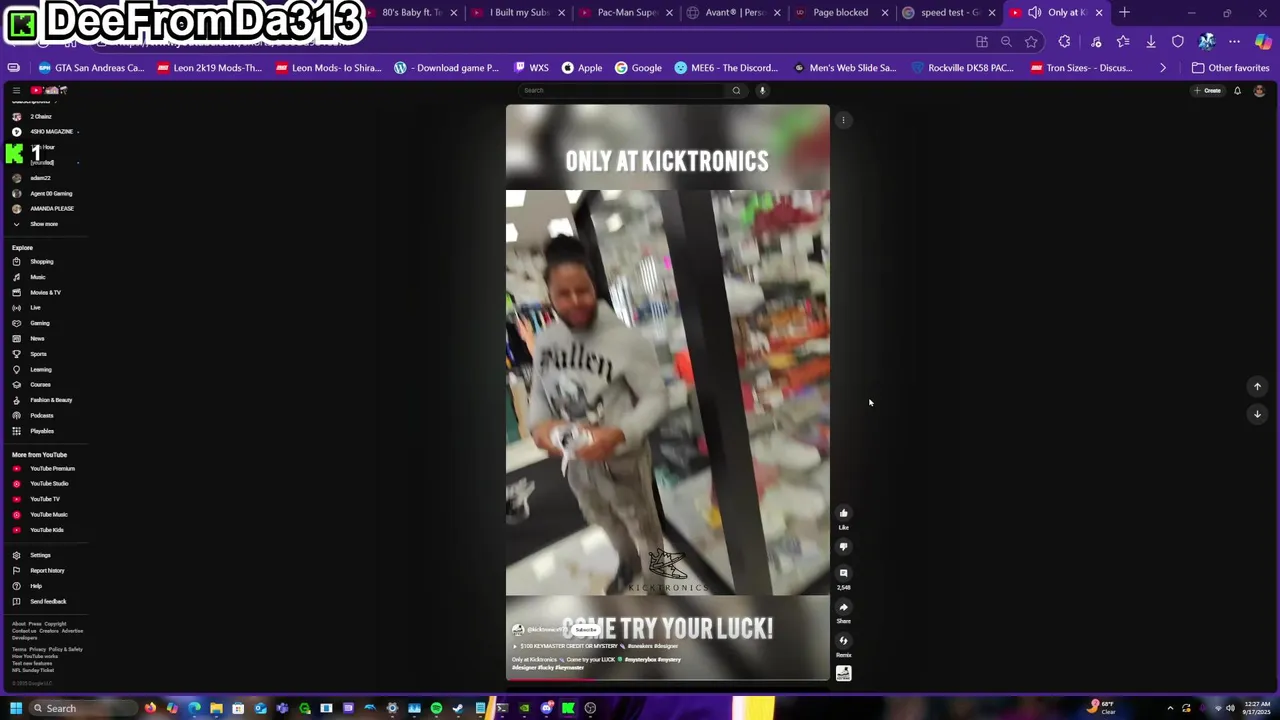
Task: Click the YouTube search field
Action: (x=622, y=90)
